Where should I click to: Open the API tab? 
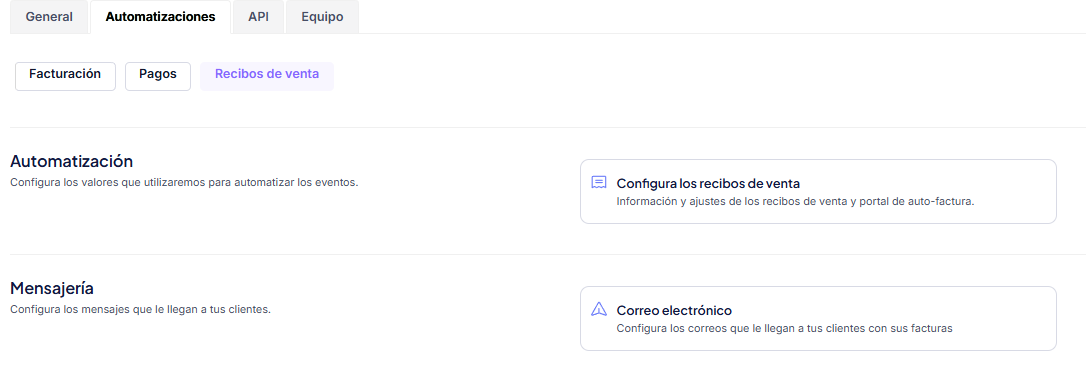(258, 17)
